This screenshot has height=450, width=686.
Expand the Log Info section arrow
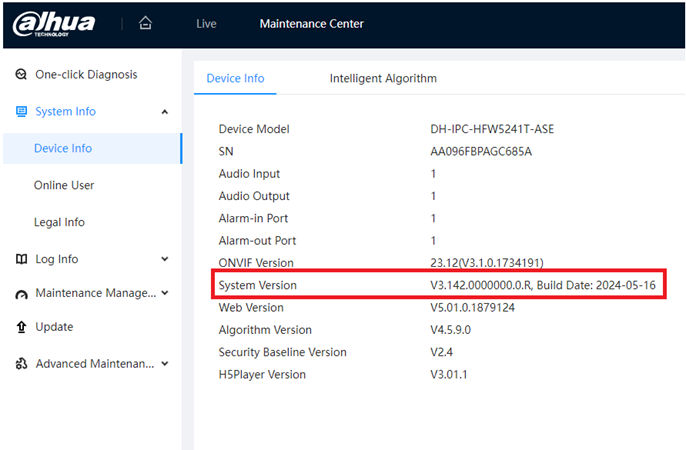tap(164, 259)
